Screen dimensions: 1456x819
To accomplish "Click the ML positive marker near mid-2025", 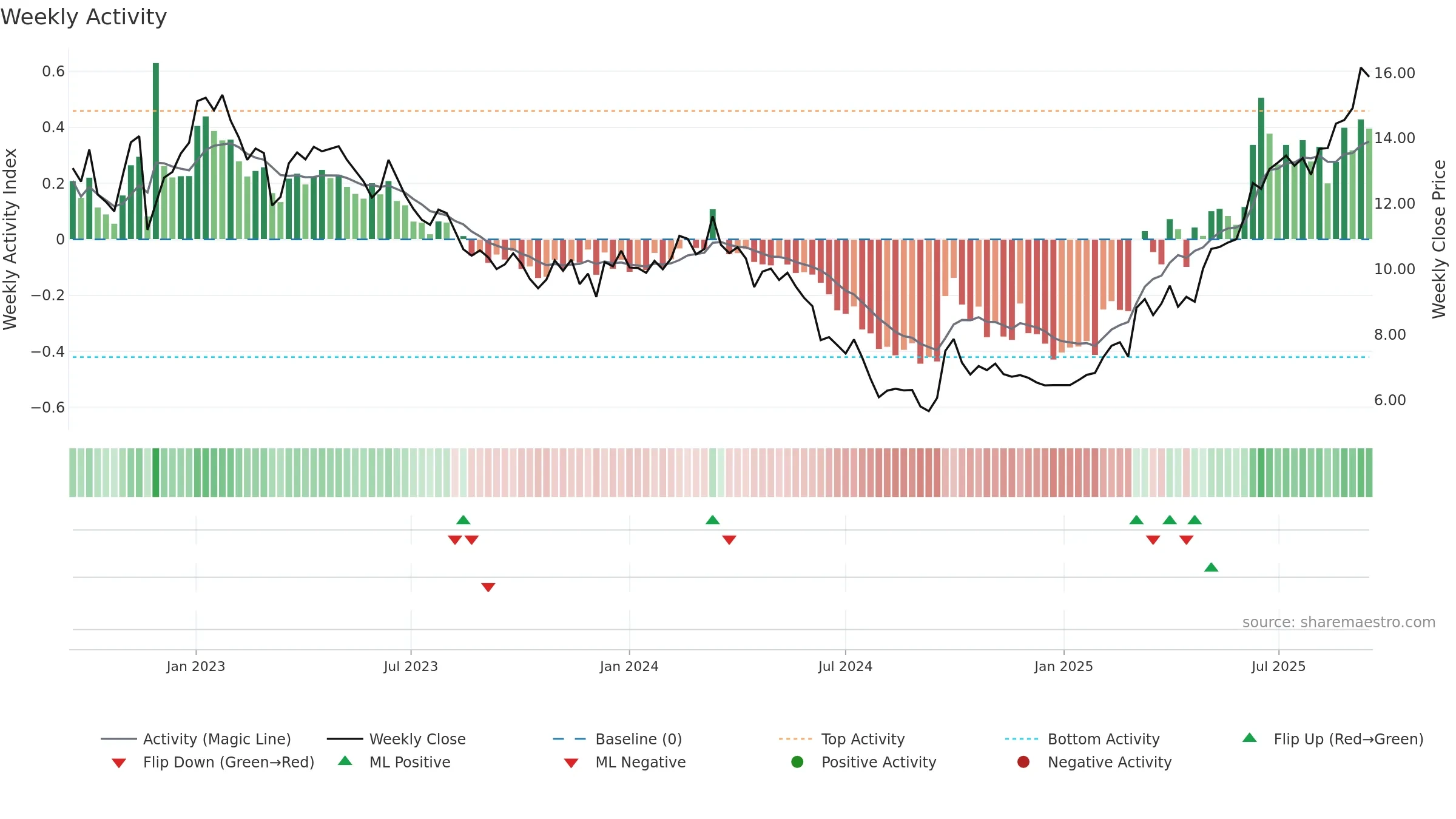I will [x=1212, y=567].
